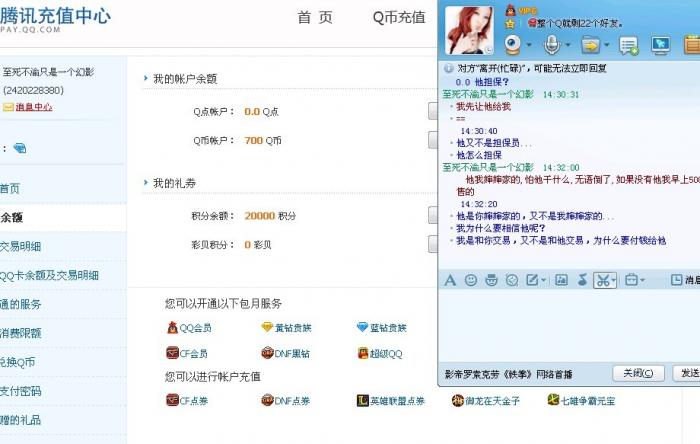Open the handwriting input tool
This screenshot has height=444, width=700.
(x=532, y=280)
